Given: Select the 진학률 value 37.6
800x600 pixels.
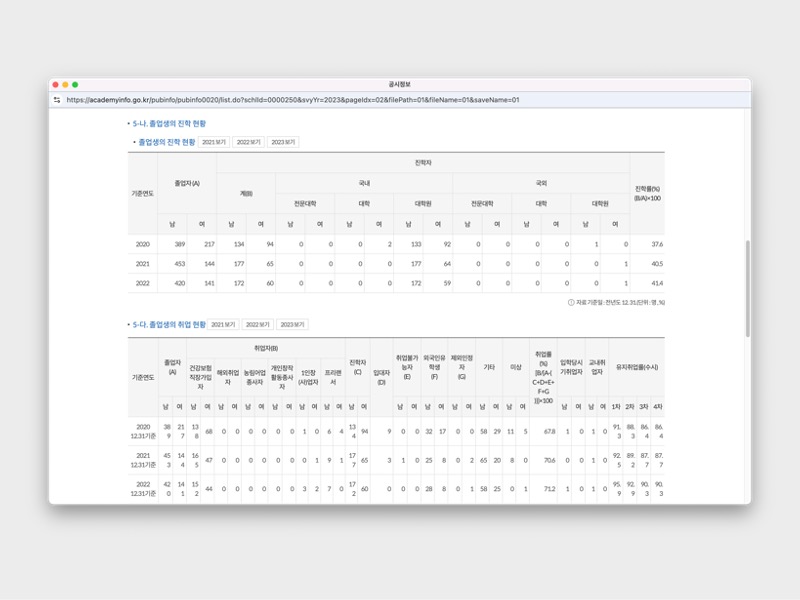Looking at the screenshot, I should pyautogui.click(x=657, y=244).
